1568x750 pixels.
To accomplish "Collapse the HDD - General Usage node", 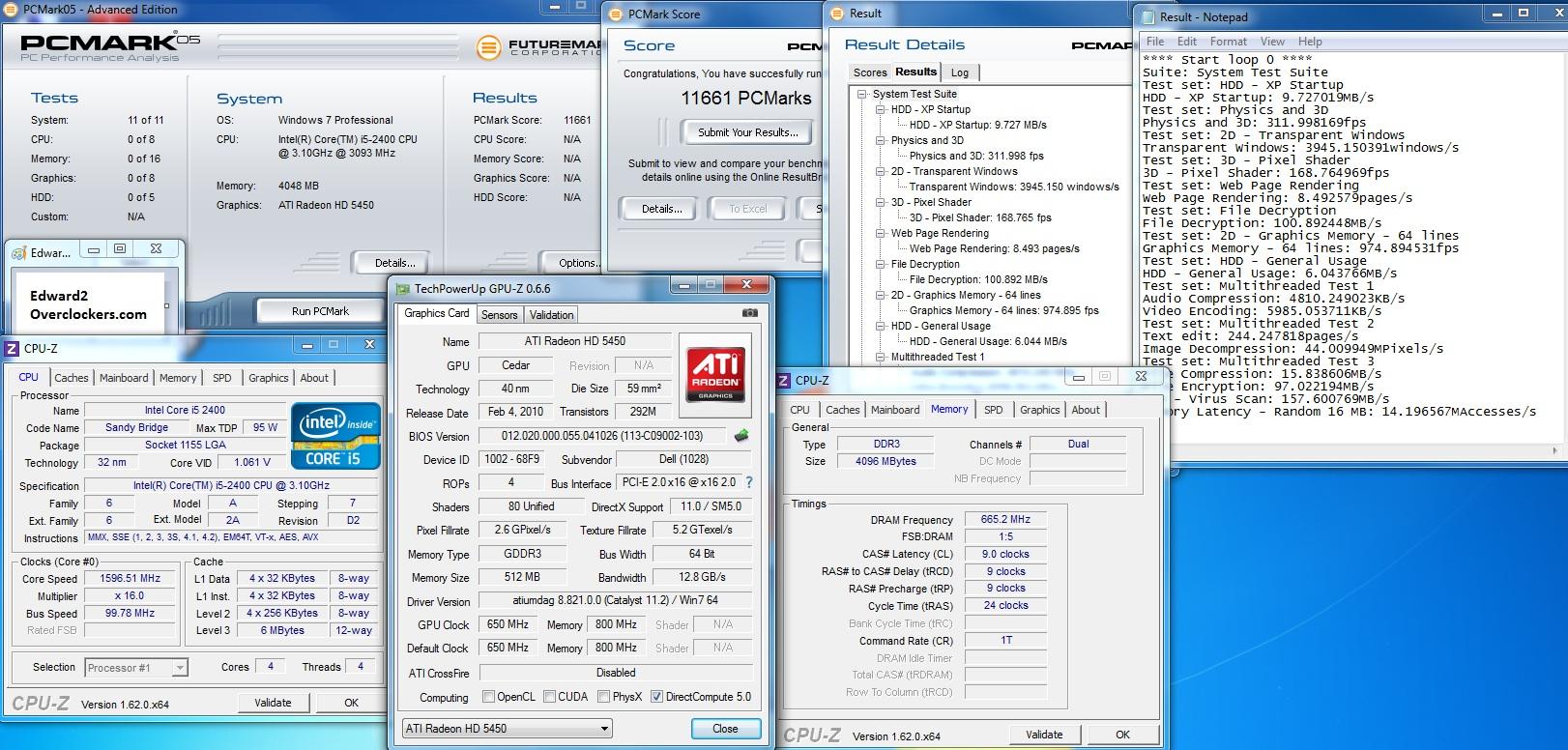I will pos(880,326).
